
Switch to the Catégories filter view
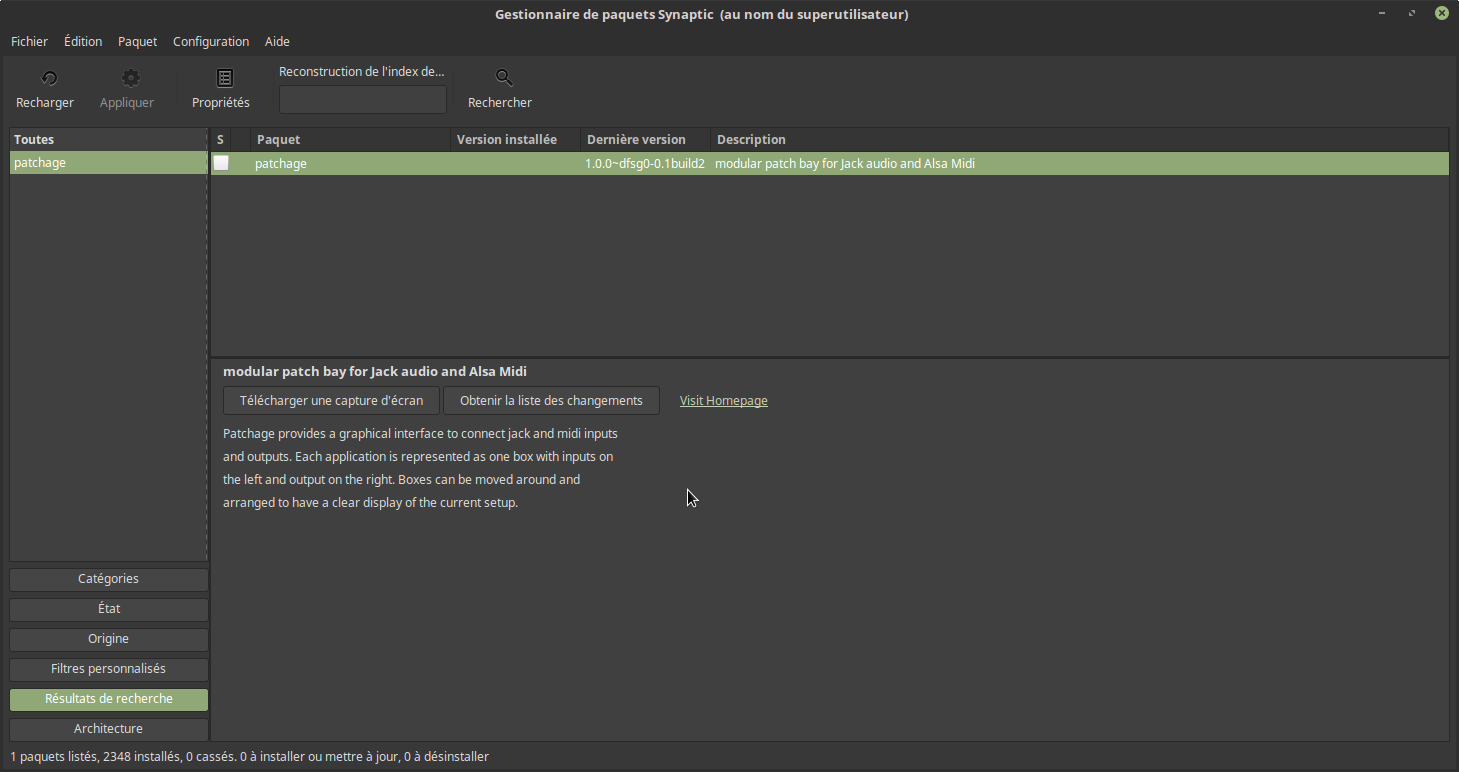coord(109,579)
